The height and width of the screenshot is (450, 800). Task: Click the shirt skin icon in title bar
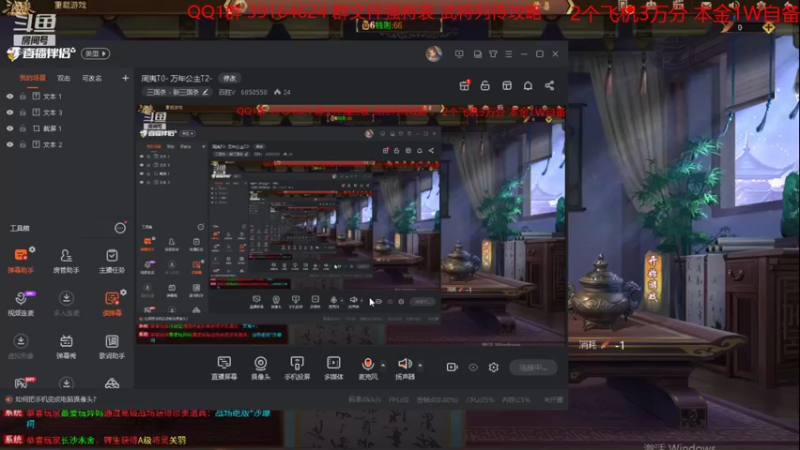[493, 54]
